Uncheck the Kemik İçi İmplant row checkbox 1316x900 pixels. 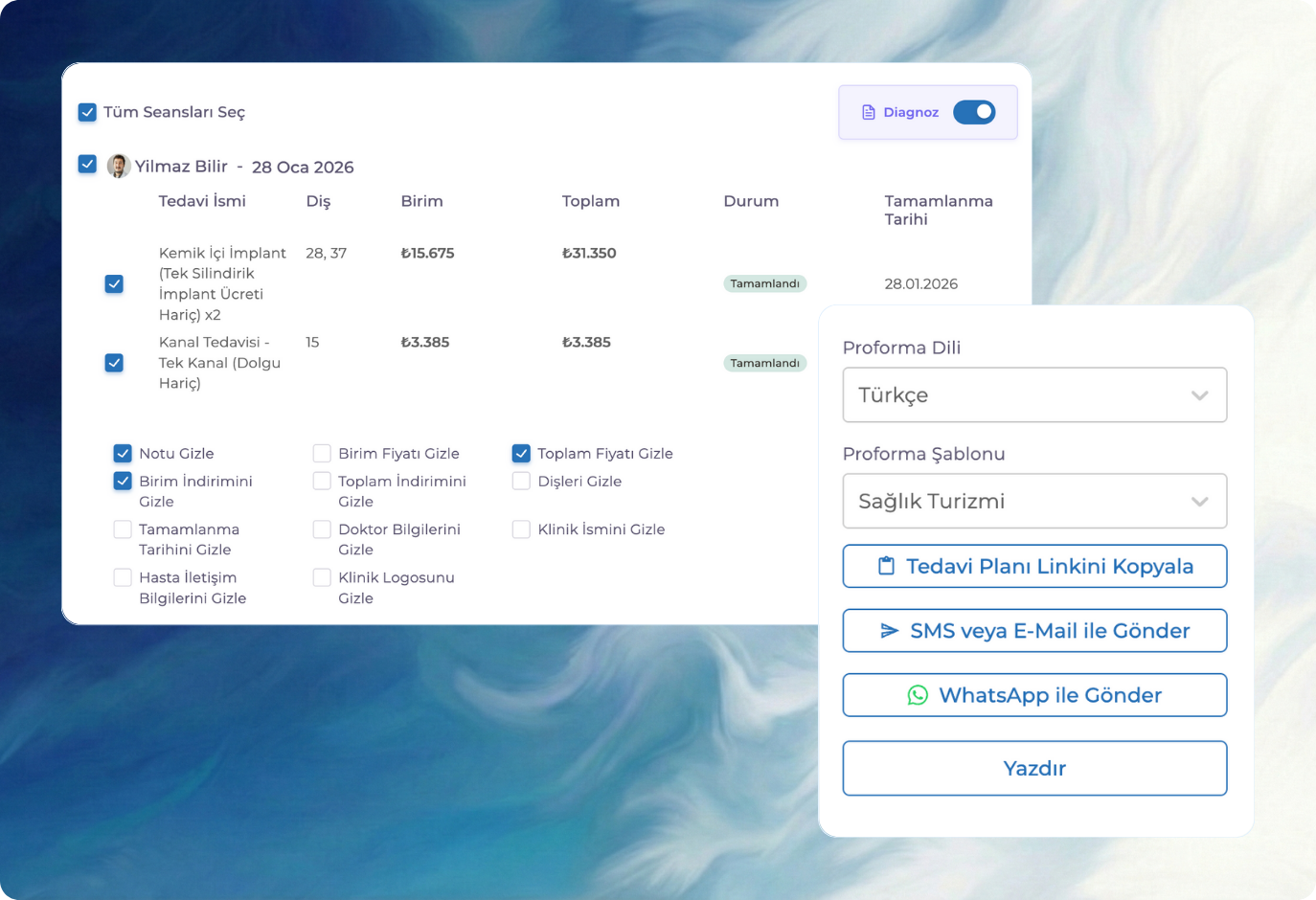click(114, 283)
